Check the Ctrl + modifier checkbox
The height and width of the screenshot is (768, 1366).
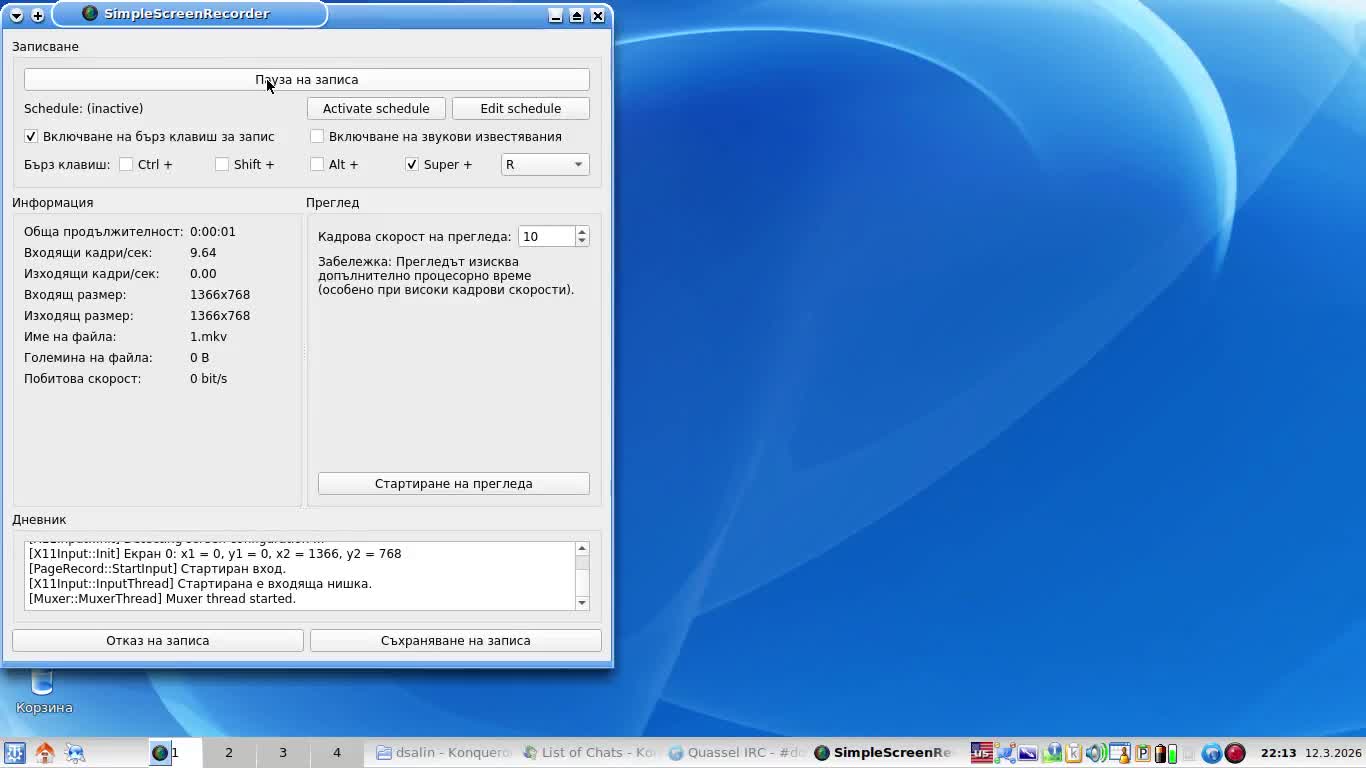(126, 164)
